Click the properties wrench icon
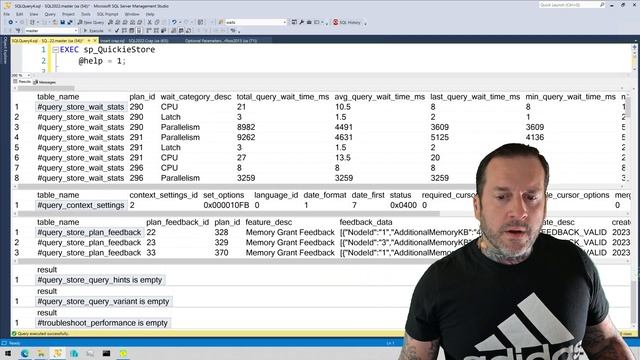 [302, 22]
